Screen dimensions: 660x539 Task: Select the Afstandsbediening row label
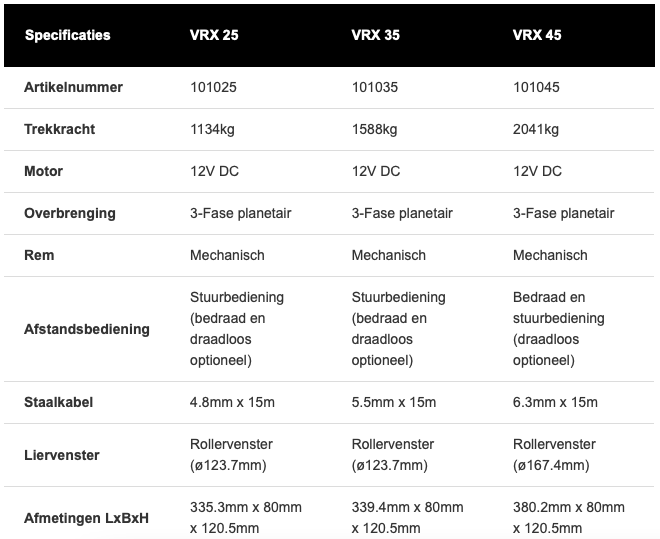[86, 328]
